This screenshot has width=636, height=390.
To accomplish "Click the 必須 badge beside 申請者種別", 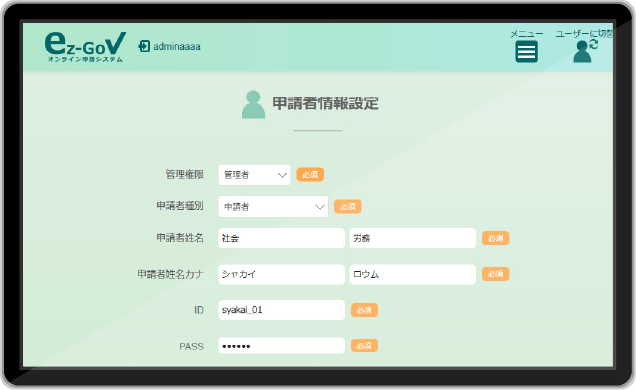I will click(x=348, y=206).
